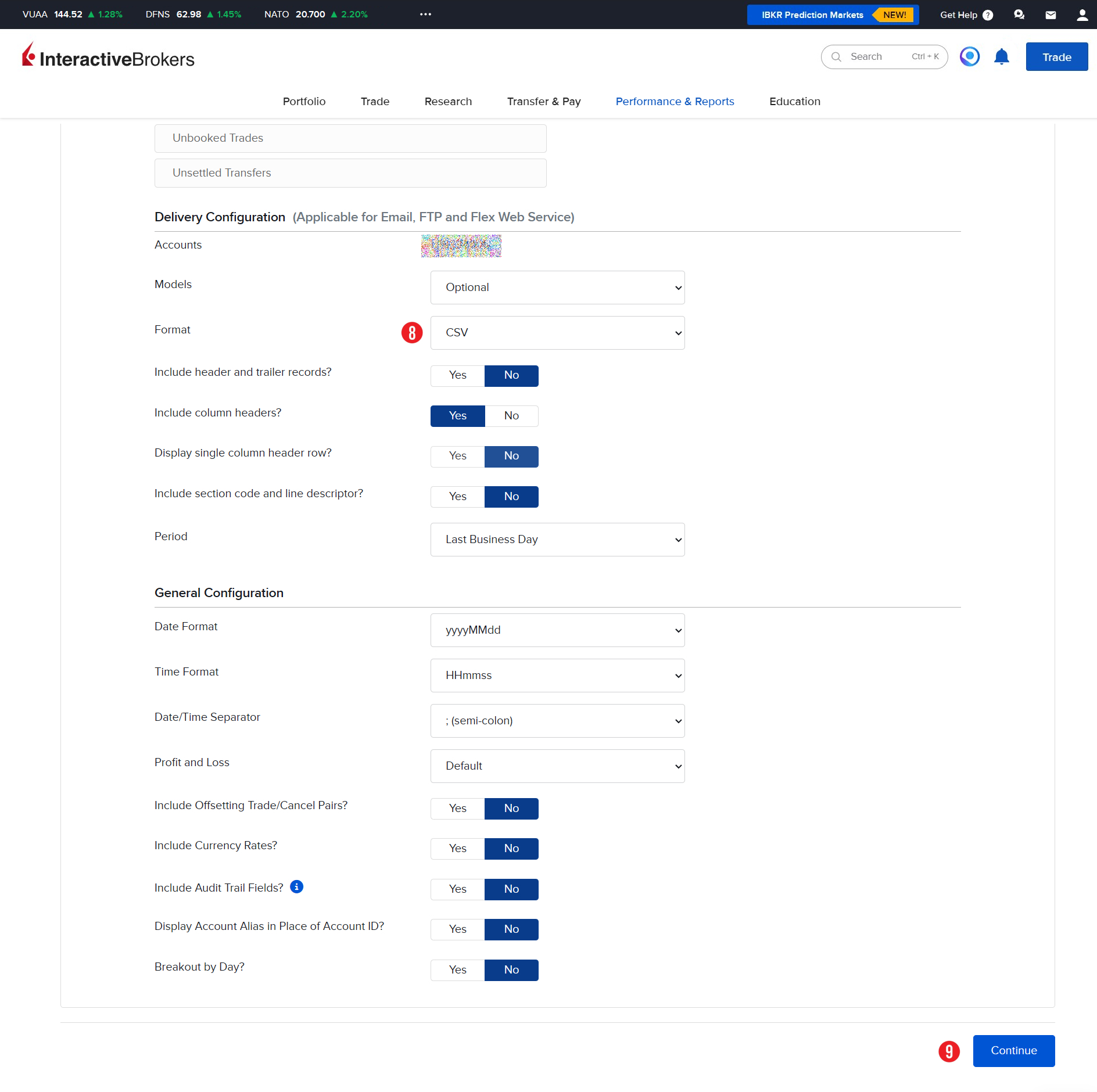1097x1092 pixels.
Task: Open the ticker bar ellipsis menu
Action: coord(425,15)
